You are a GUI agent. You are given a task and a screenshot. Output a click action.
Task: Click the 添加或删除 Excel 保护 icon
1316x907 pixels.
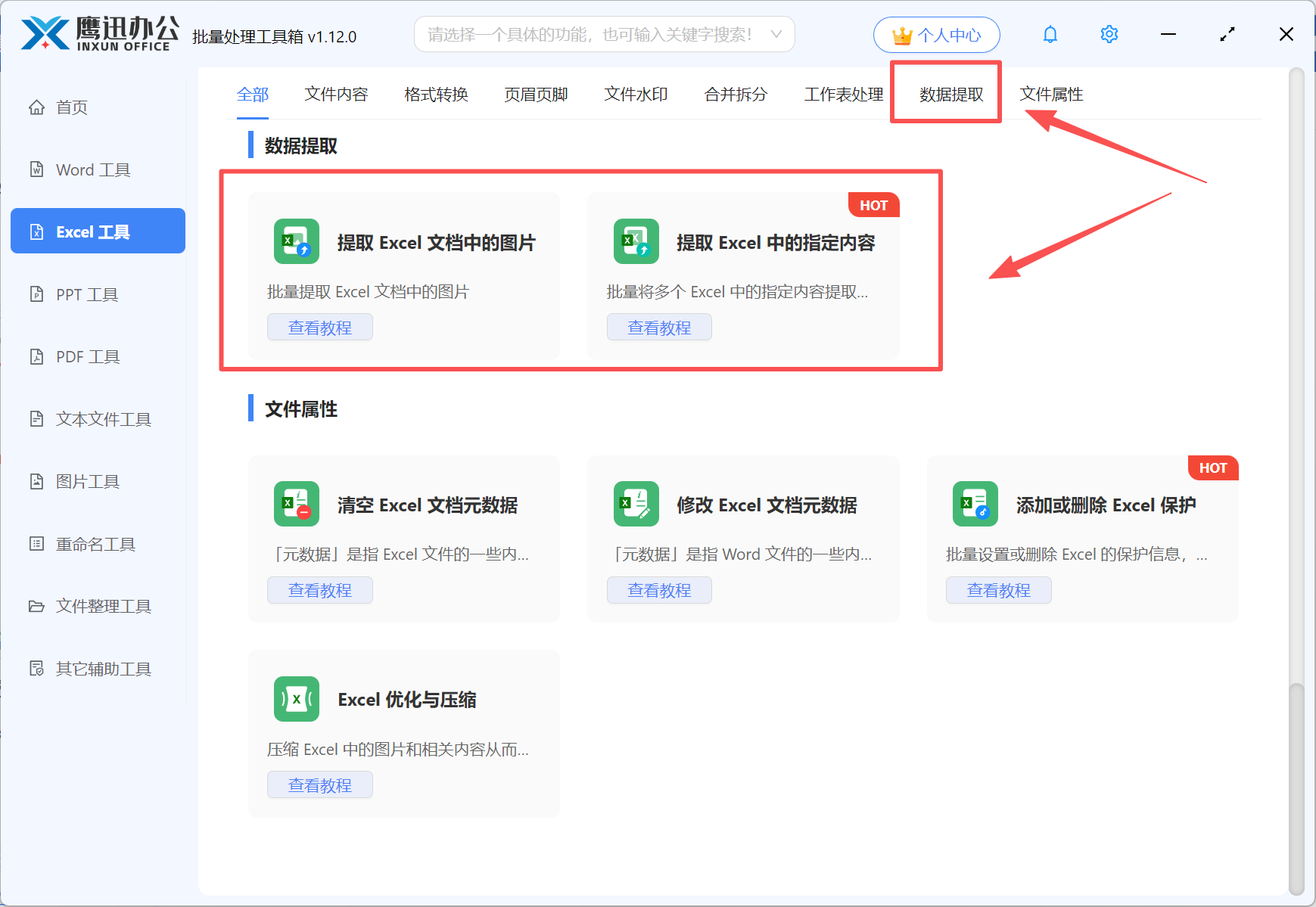click(975, 505)
